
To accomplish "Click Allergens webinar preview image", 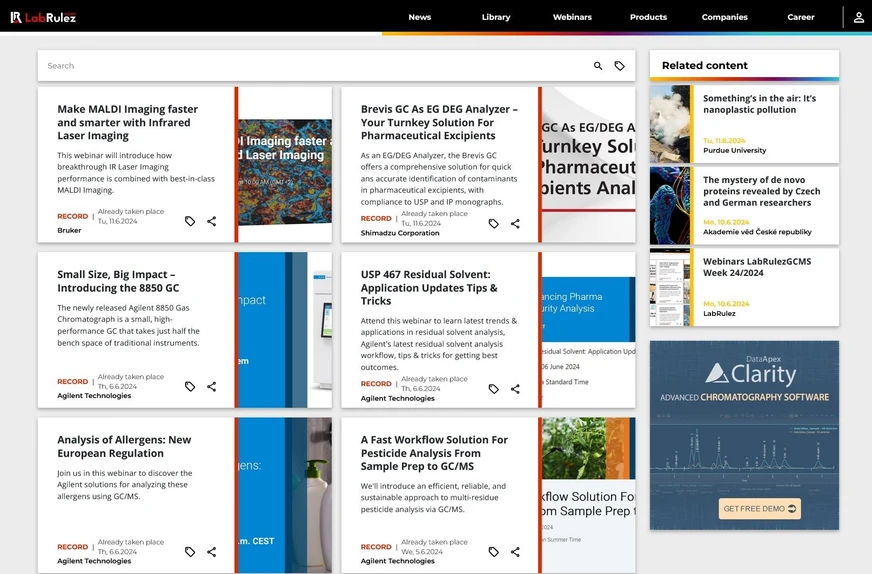I will (x=285, y=495).
